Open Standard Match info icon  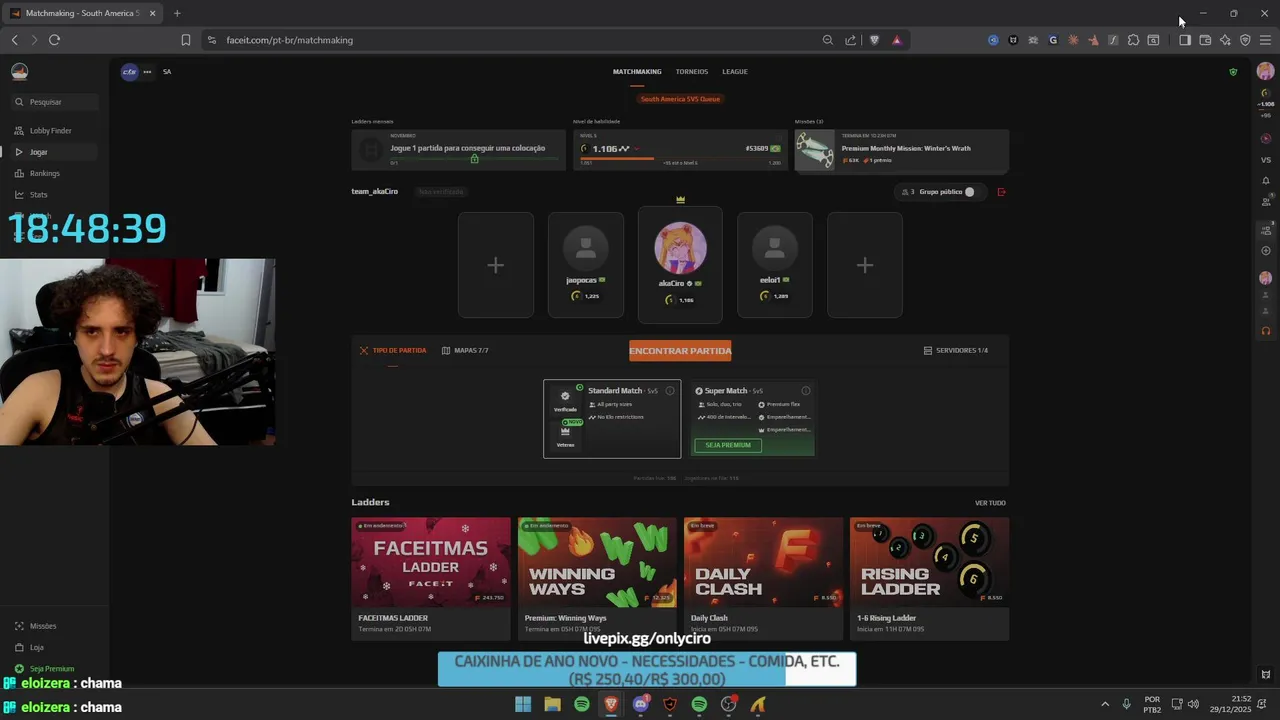pyautogui.click(x=670, y=391)
